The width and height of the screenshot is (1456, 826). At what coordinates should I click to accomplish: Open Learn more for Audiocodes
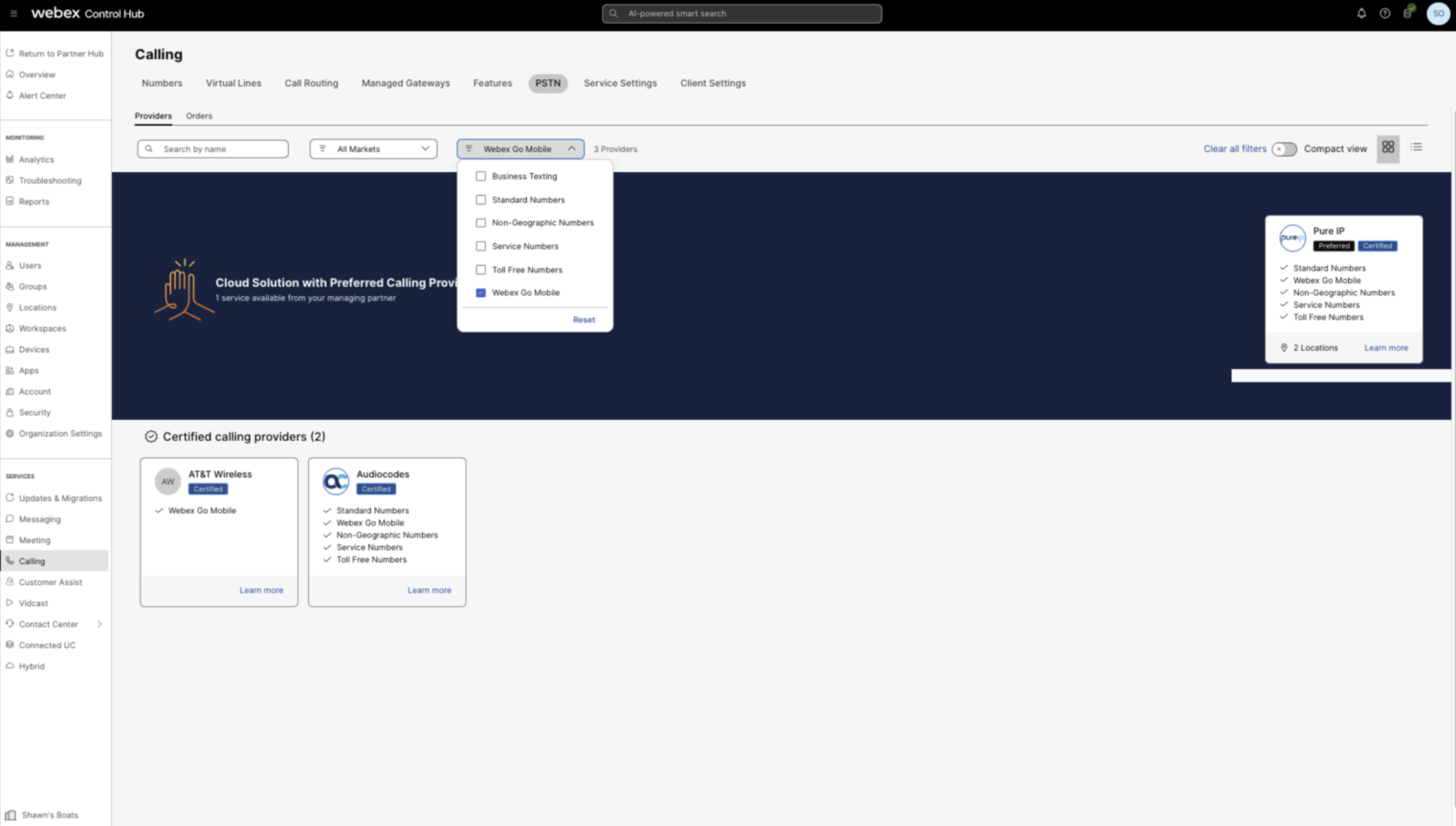429,590
